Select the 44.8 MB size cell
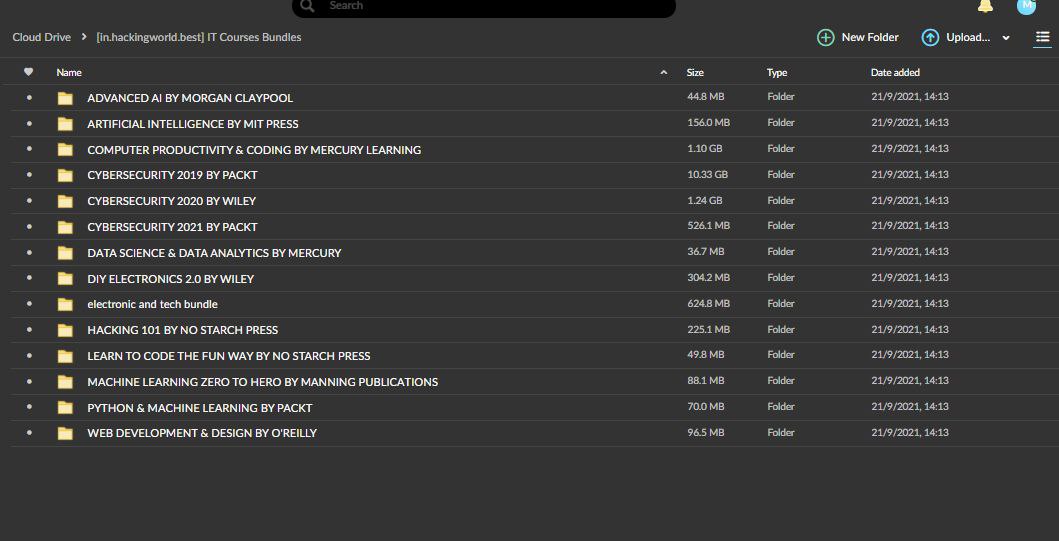This screenshot has width=1059, height=541. (706, 97)
